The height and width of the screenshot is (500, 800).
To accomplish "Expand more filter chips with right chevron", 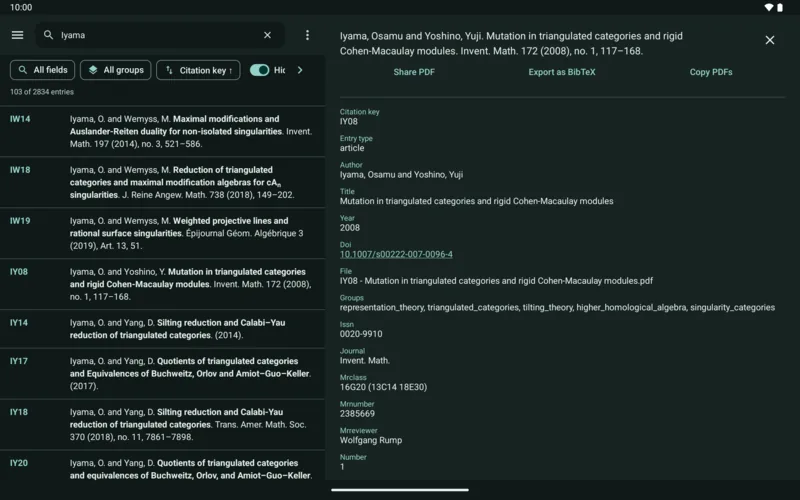I will [300, 70].
